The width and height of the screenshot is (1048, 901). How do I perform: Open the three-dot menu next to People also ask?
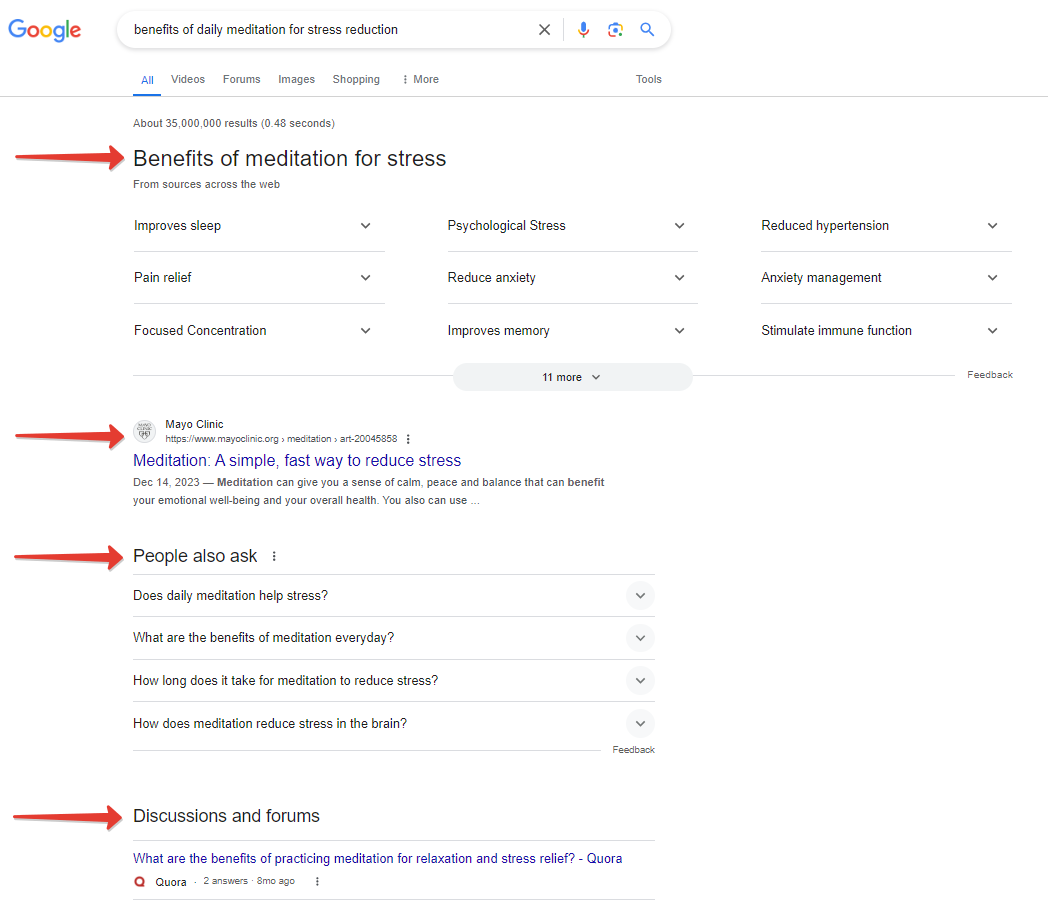pyautogui.click(x=274, y=556)
